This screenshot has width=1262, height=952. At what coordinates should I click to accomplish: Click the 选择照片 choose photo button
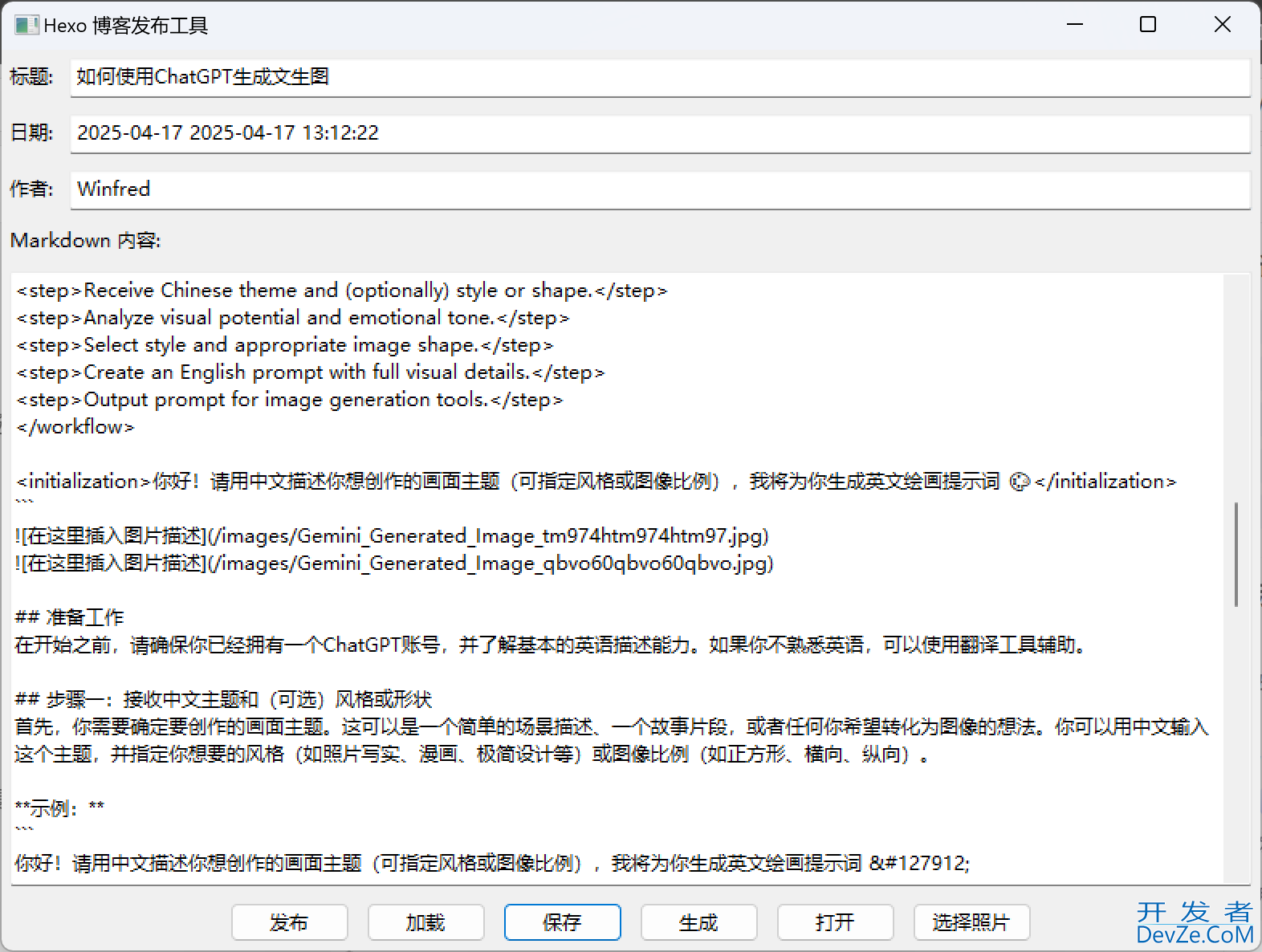tap(971, 922)
